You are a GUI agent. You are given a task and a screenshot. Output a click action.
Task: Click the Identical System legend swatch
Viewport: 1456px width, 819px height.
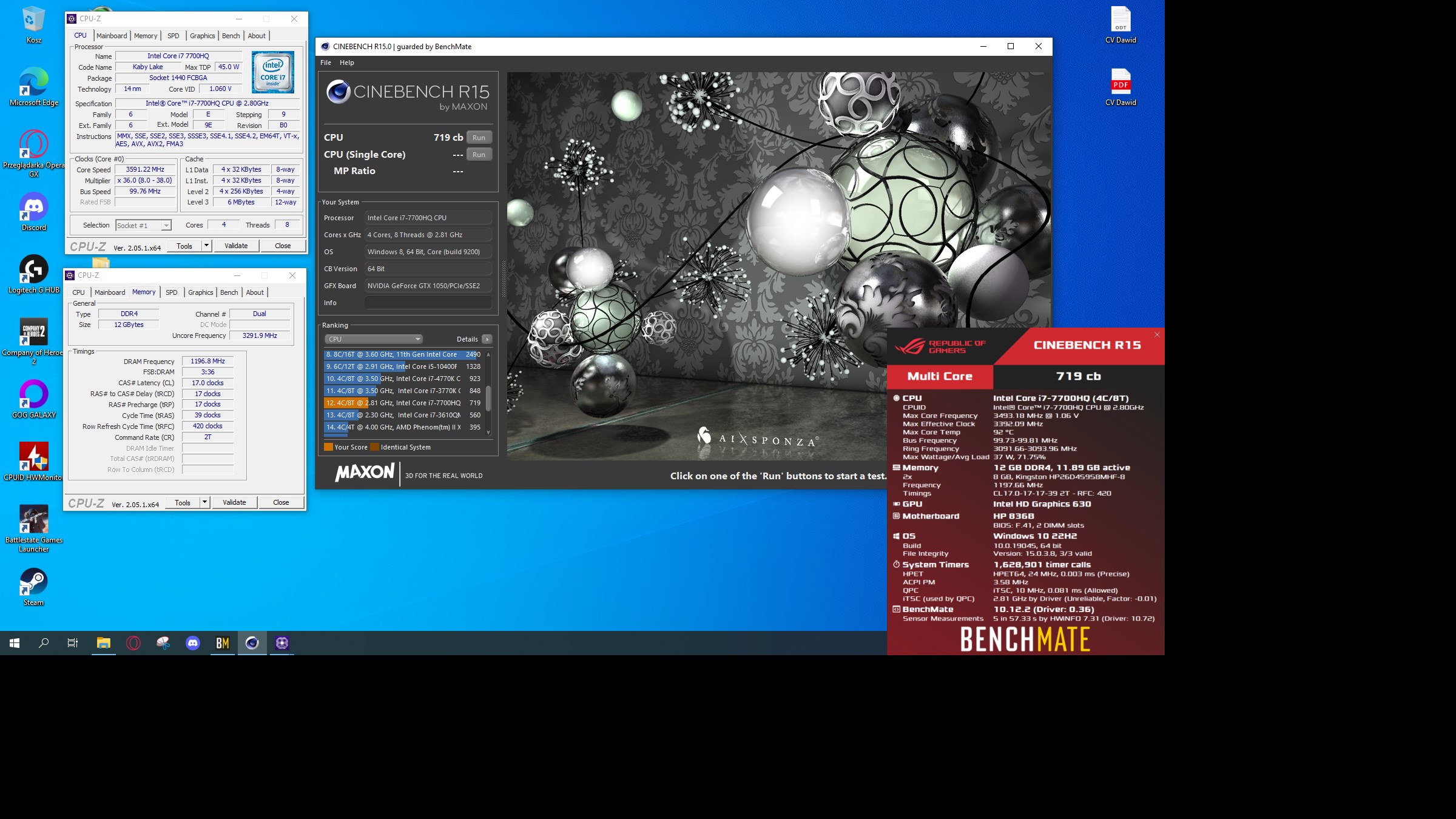tap(375, 447)
